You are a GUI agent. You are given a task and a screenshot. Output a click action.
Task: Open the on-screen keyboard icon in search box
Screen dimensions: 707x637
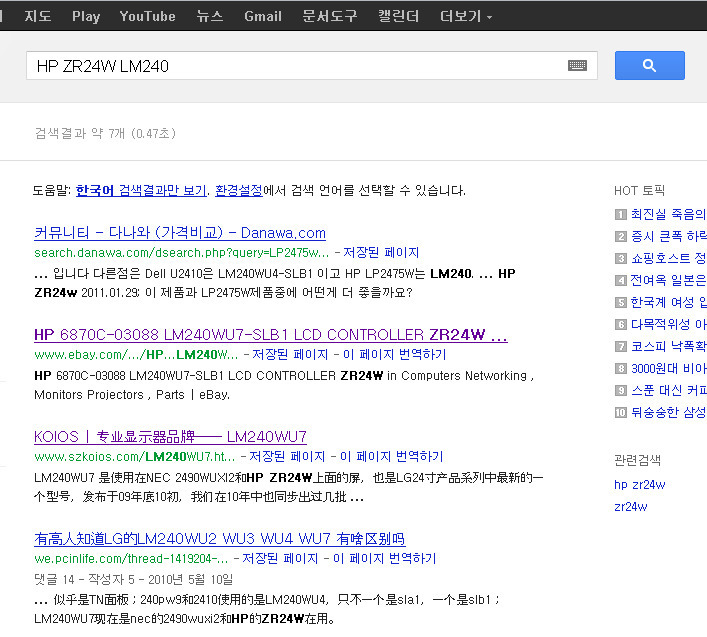(x=577, y=66)
